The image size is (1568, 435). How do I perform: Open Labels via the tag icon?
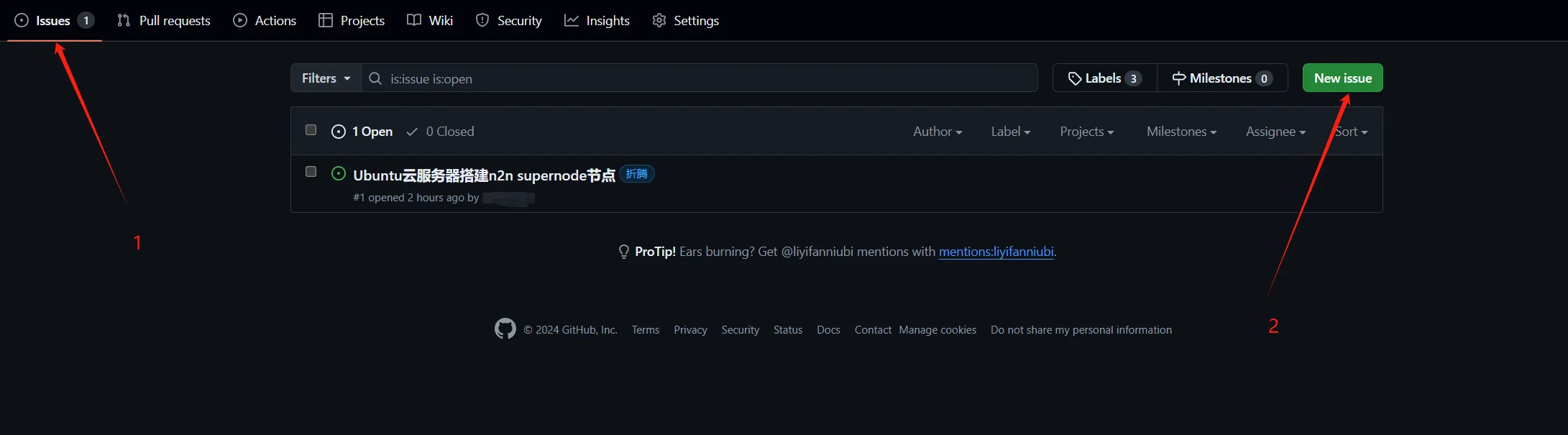pos(1075,78)
